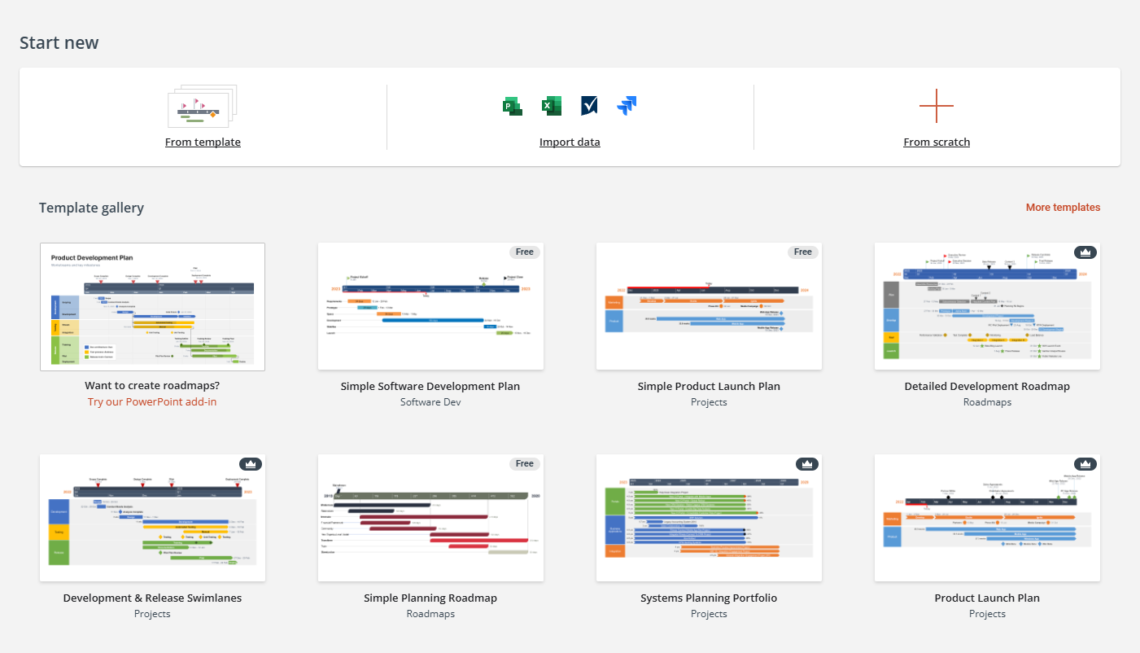This screenshot has width=1140, height=653.
Task: Open the Simple Planning Roadmap thumbnail
Action: pyautogui.click(x=430, y=518)
